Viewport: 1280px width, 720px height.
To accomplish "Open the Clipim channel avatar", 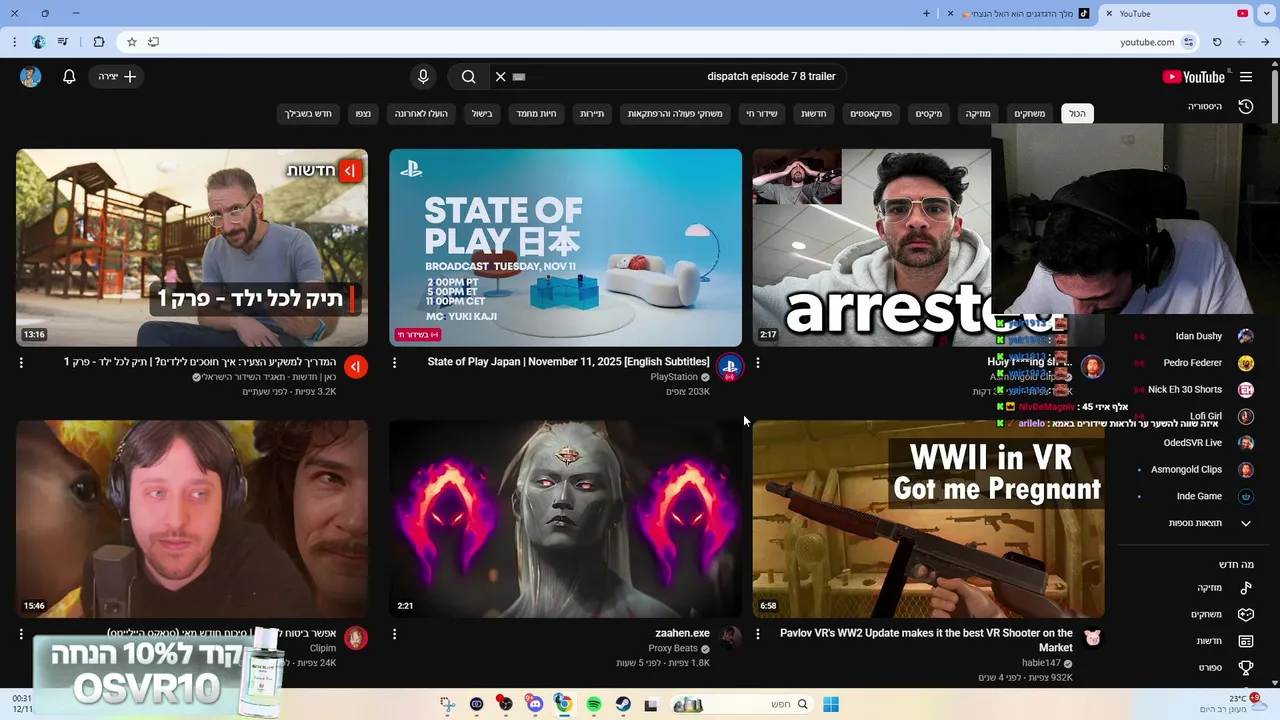I will click(356, 638).
